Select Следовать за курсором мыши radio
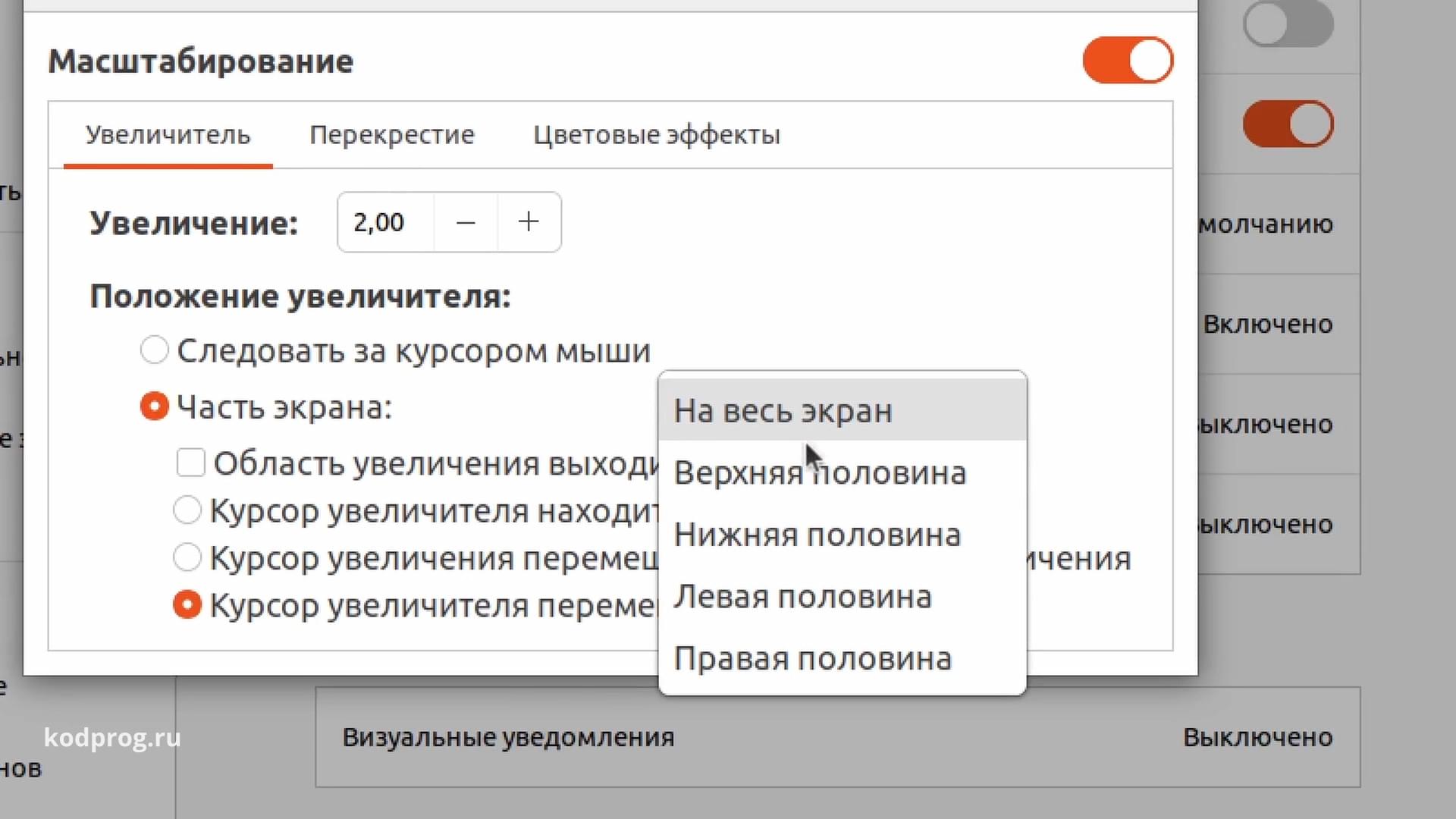 click(x=153, y=350)
